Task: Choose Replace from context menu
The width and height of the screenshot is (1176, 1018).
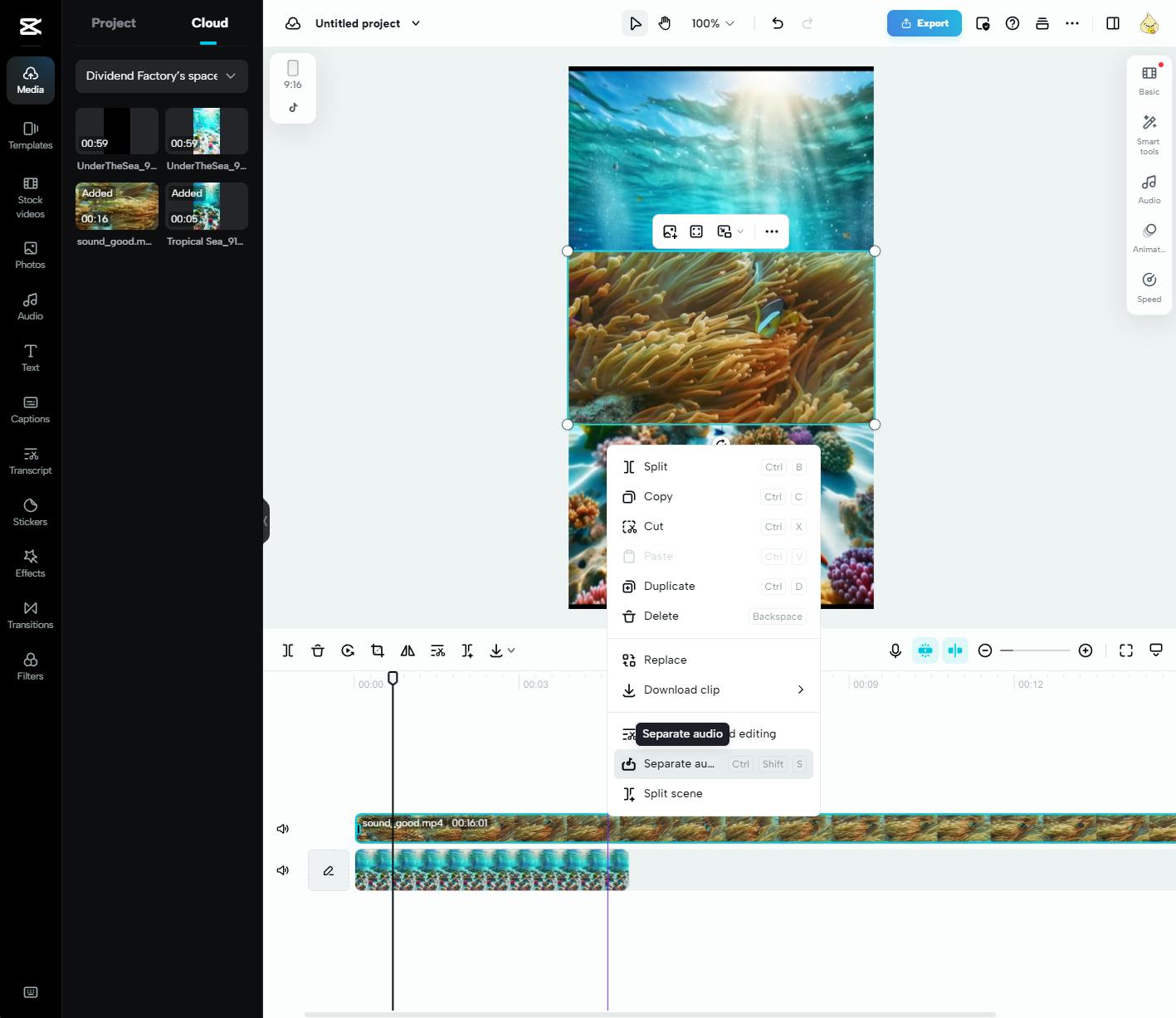Action: 714,660
